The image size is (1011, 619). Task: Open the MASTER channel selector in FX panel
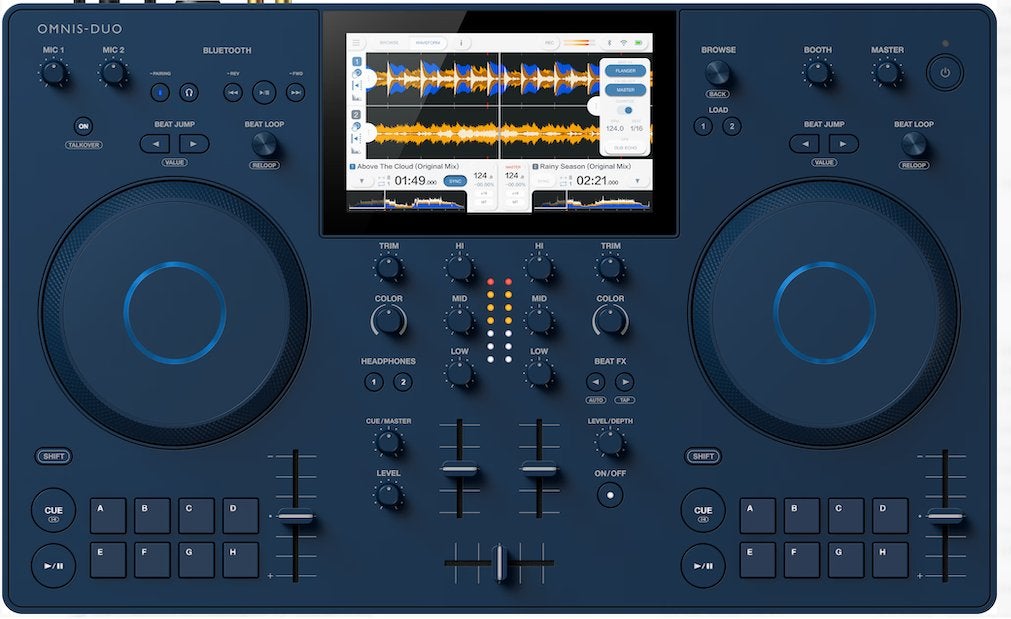[625, 90]
